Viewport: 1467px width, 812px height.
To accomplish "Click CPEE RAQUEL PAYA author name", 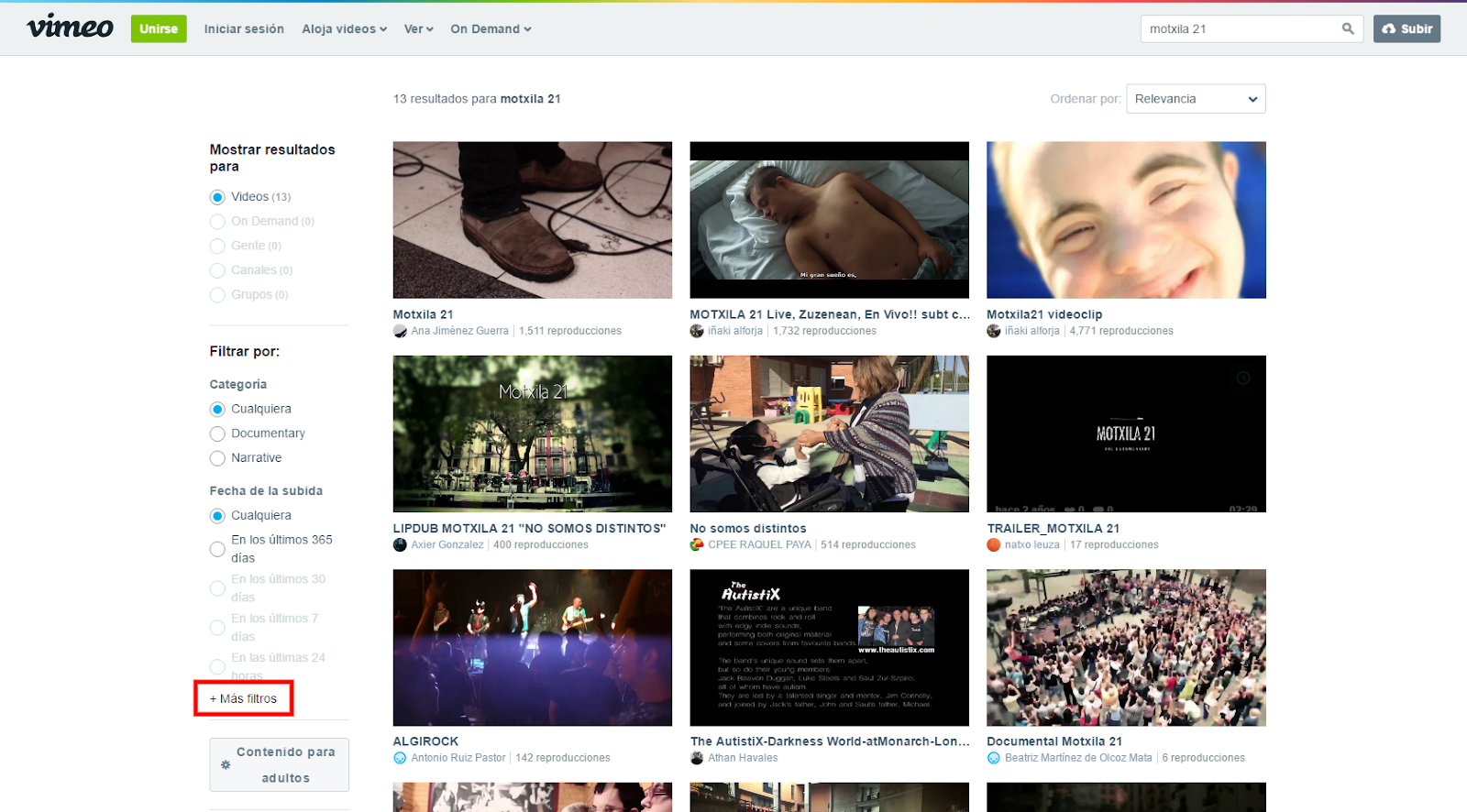I will click(x=759, y=544).
